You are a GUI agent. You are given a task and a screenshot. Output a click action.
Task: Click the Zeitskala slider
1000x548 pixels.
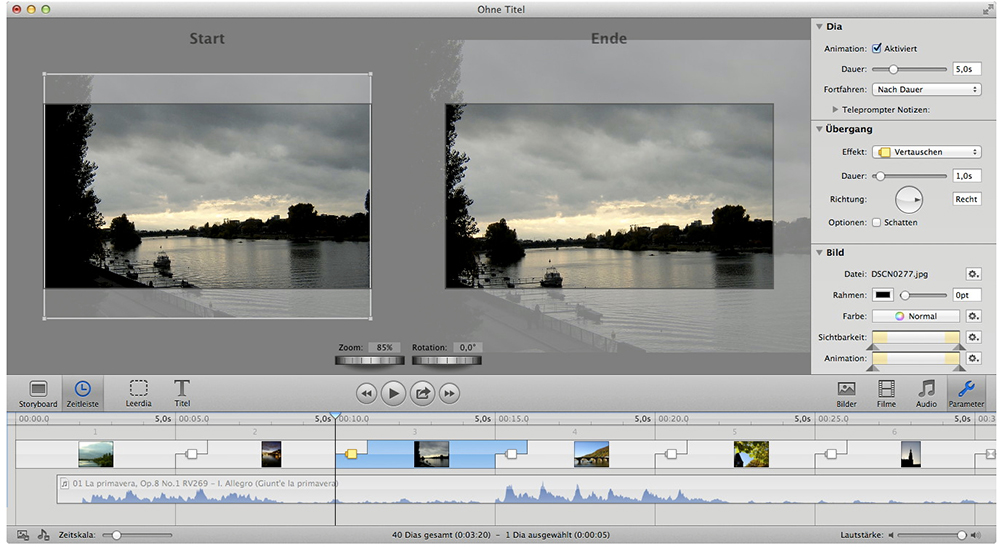click(x=116, y=535)
